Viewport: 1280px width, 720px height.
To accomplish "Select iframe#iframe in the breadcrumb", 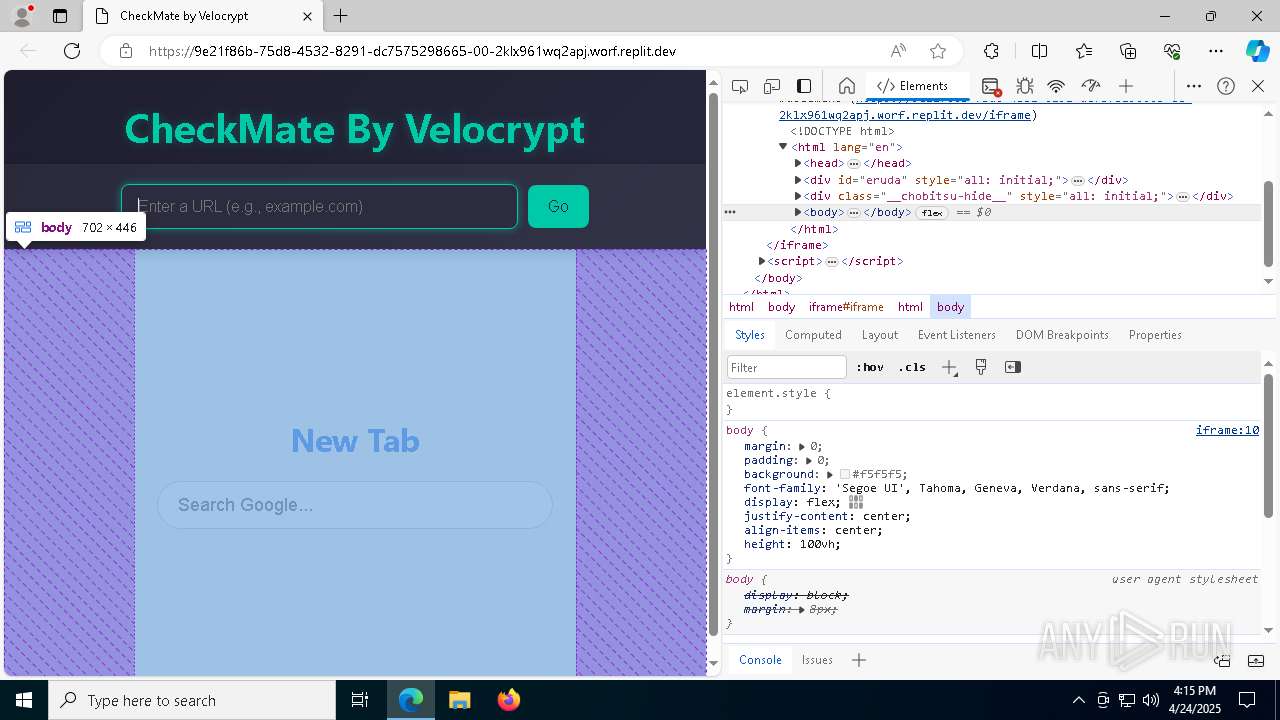I will [x=846, y=307].
